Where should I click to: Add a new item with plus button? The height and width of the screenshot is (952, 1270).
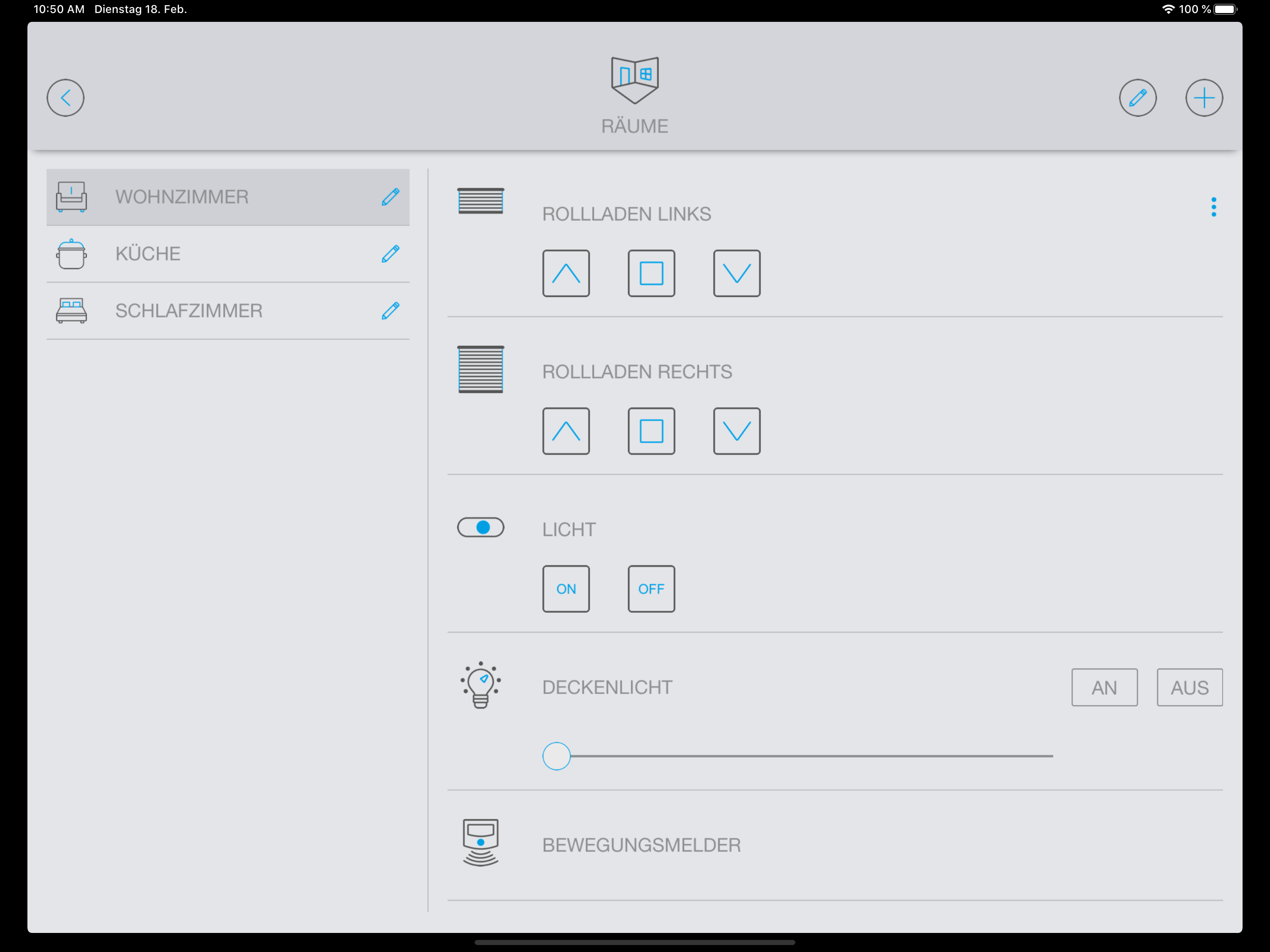pos(1204,98)
